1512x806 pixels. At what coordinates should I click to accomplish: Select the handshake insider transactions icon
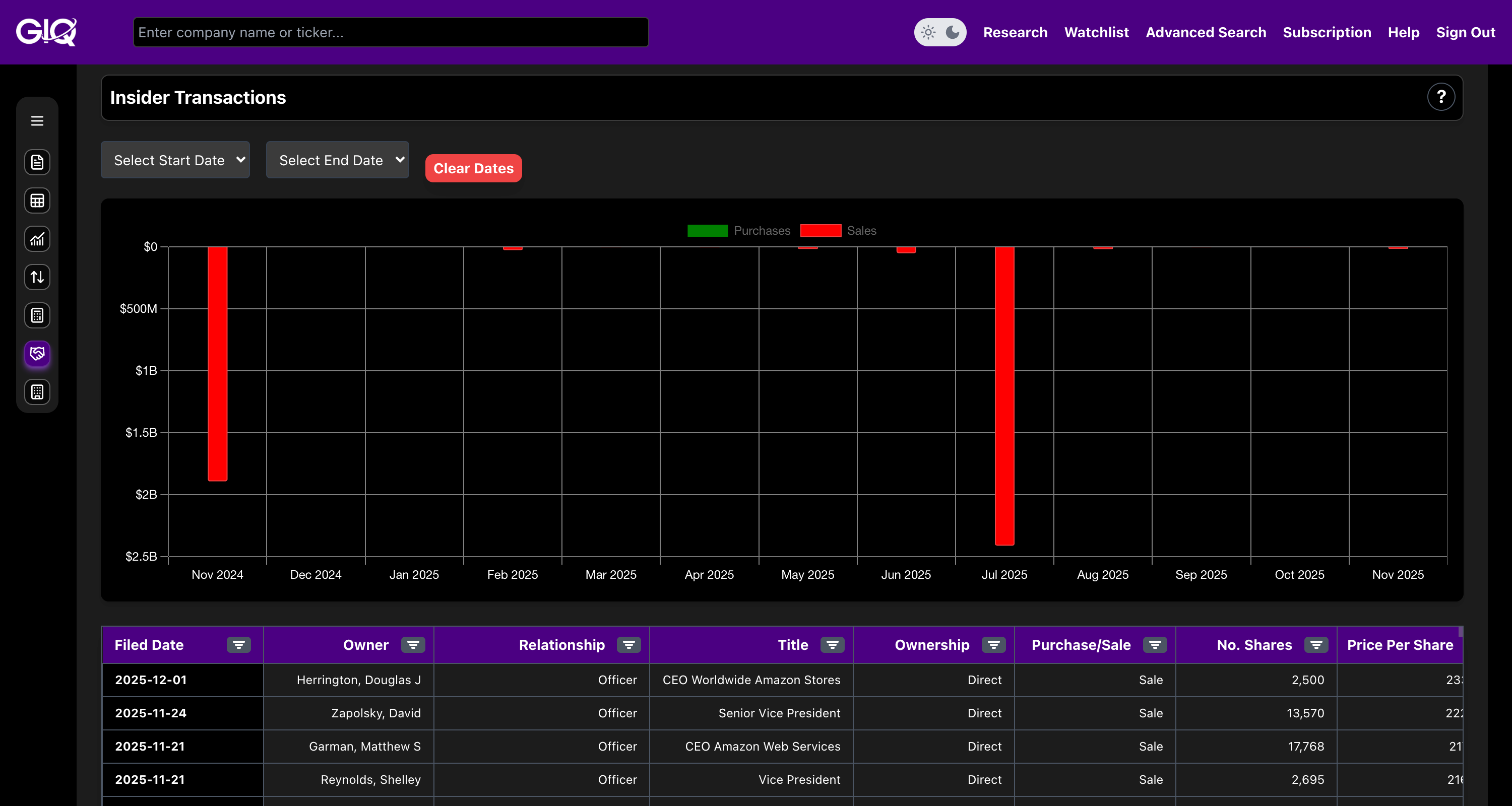[x=37, y=354]
